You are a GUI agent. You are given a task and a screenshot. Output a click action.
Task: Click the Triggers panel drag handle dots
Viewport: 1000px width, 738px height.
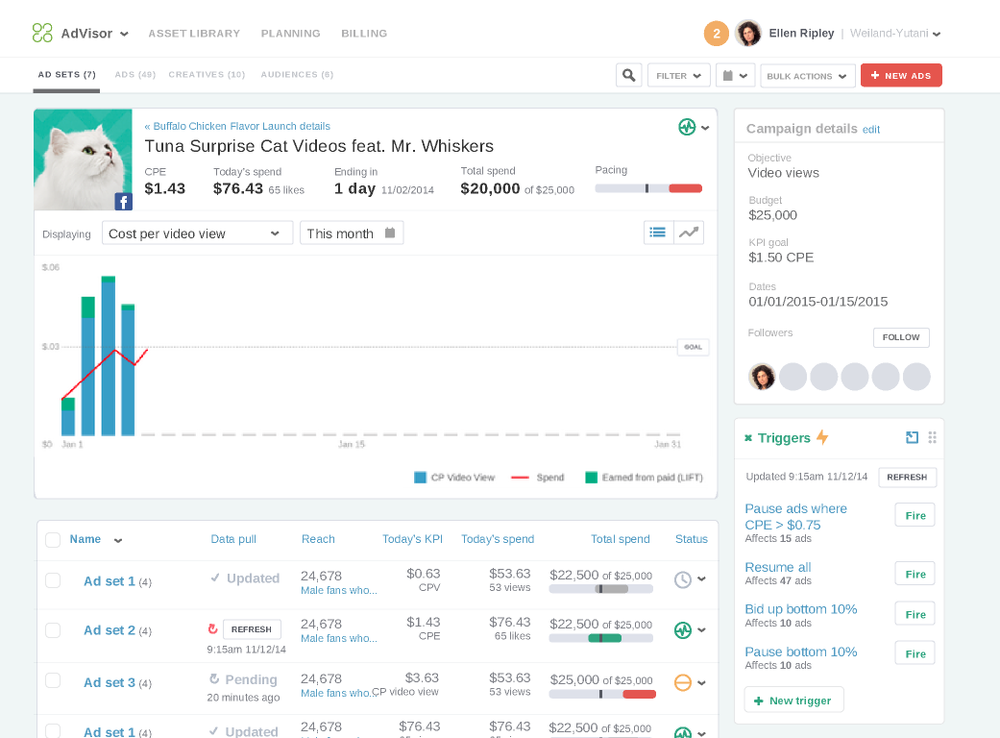click(932, 437)
